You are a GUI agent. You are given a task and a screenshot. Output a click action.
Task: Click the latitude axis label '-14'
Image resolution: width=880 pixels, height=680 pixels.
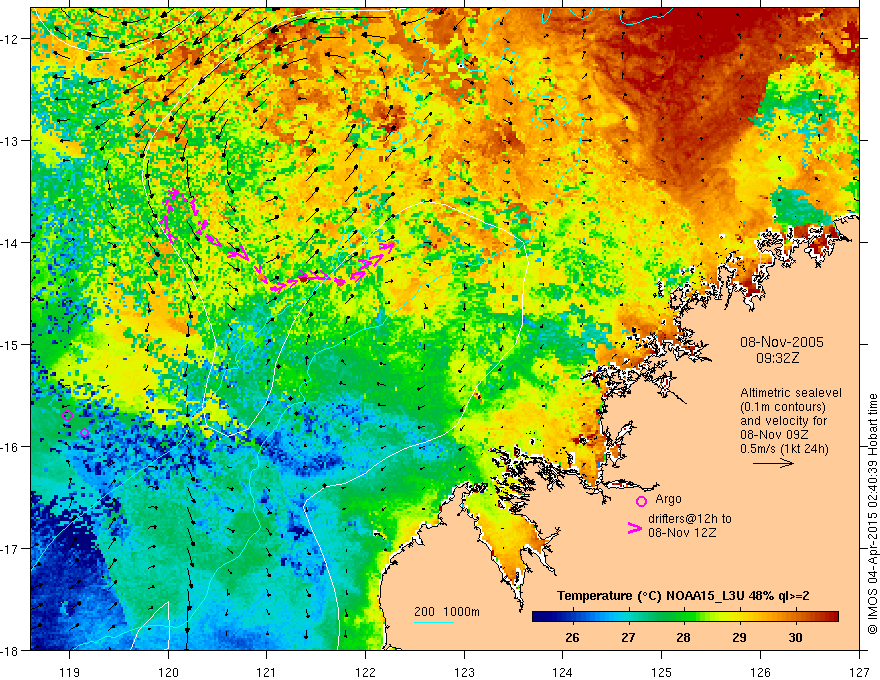pos(10,243)
